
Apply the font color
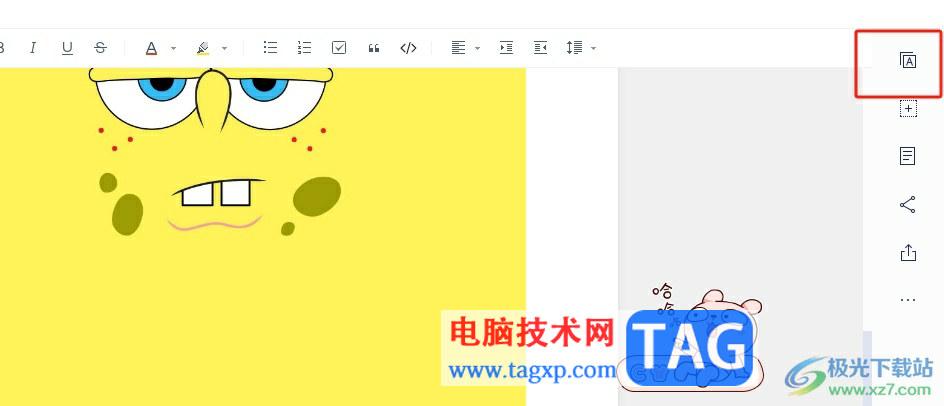[151, 48]
